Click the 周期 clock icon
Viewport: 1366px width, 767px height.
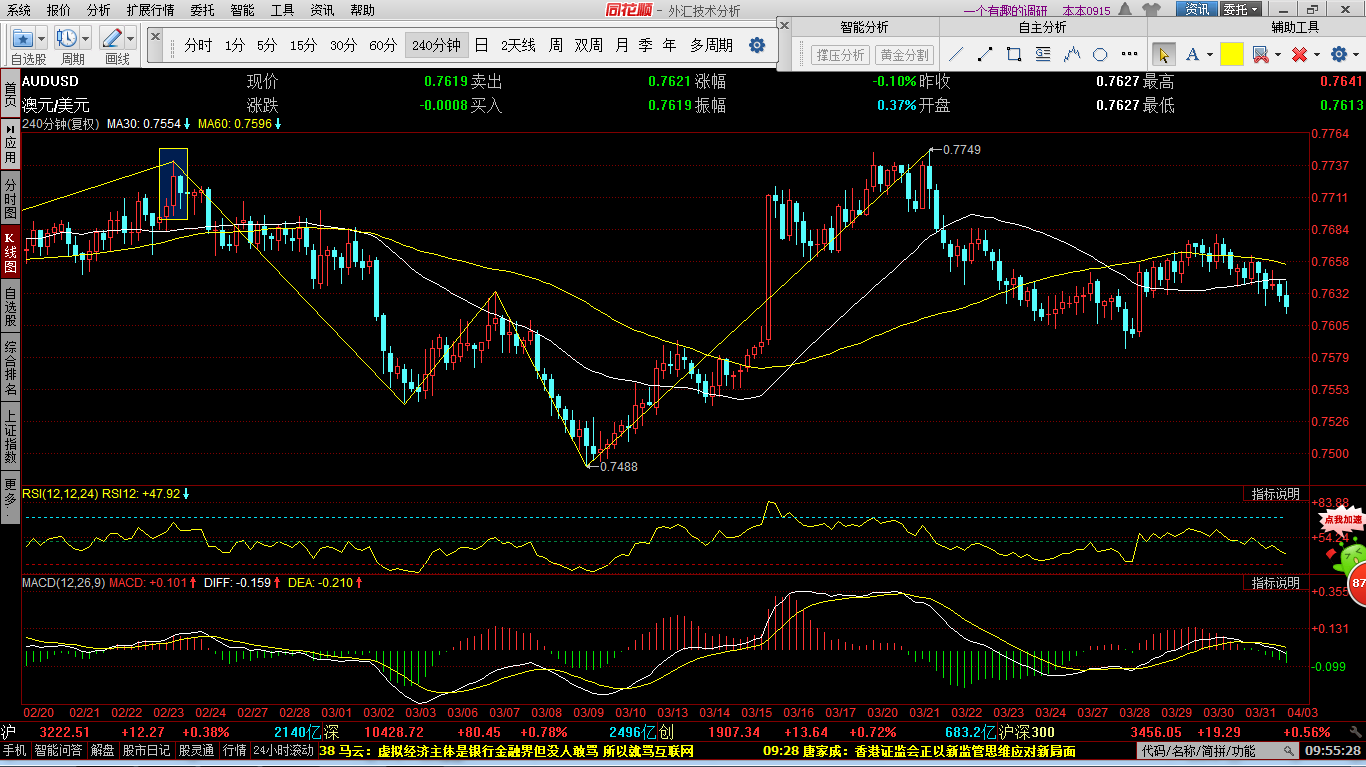click(x=67, y=38)
